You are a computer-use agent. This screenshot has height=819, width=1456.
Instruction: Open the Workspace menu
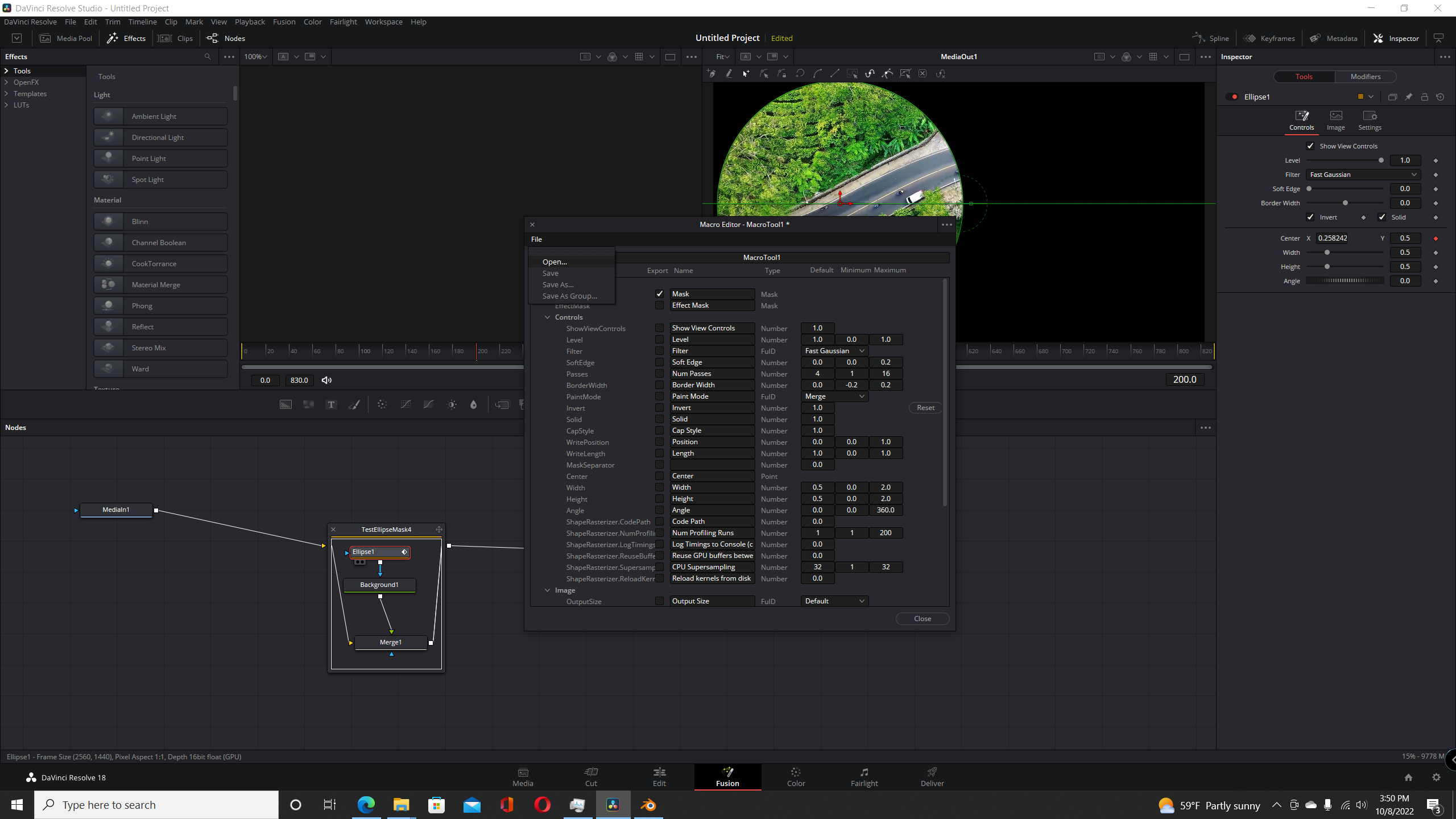pos(383,22)
